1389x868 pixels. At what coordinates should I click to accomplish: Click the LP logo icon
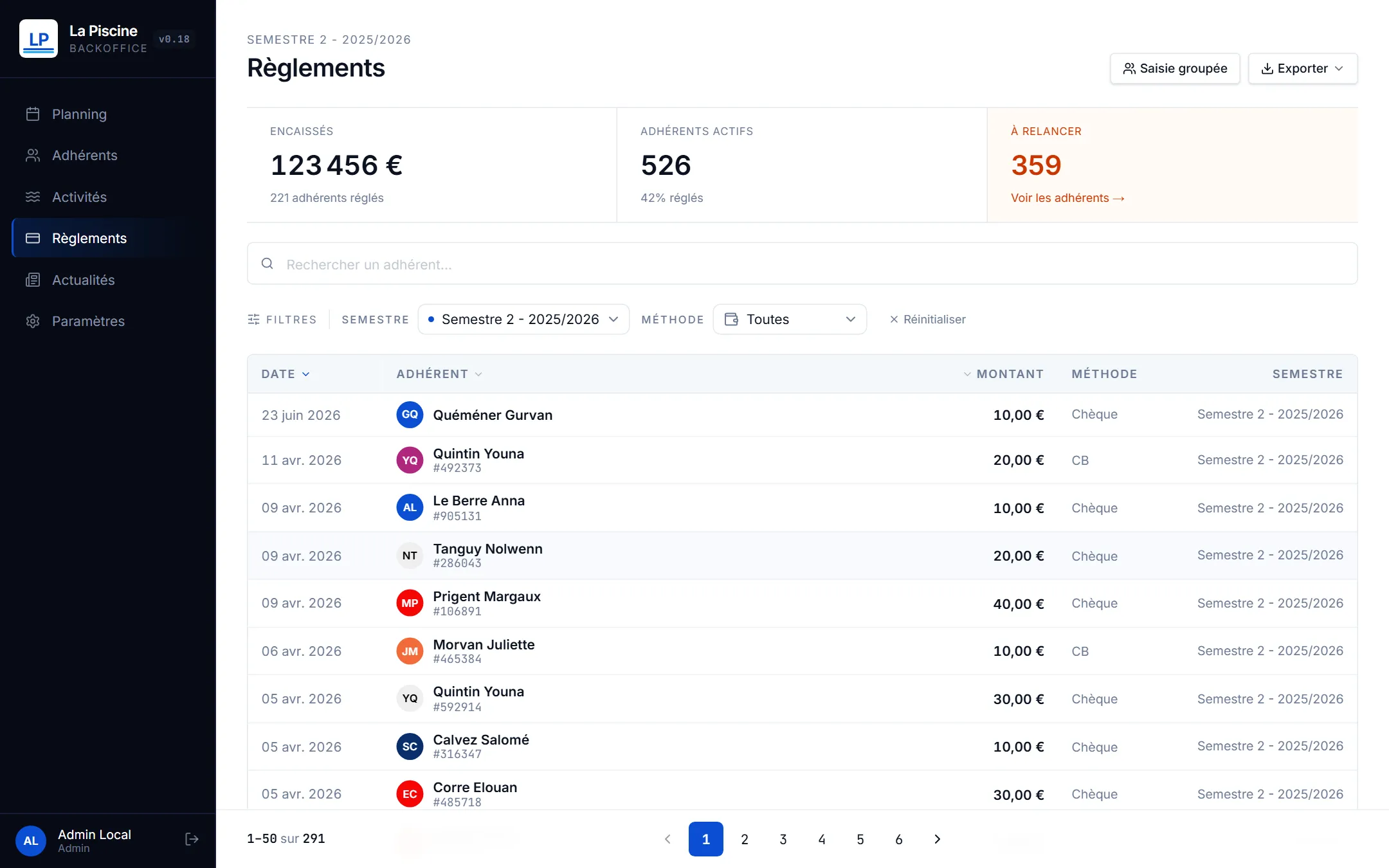click(39, 39)
